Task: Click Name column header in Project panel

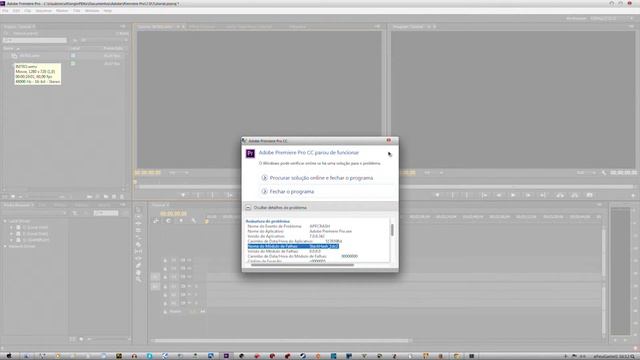Action: (9, 49)
